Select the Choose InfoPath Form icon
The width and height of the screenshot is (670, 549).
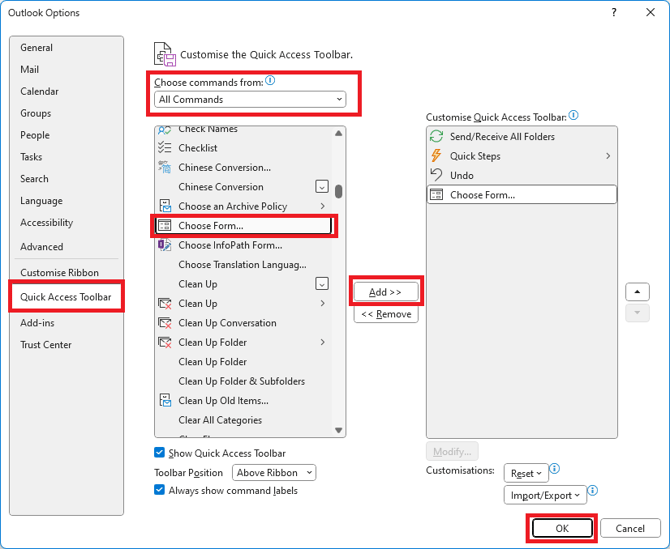tap(165, 245)
